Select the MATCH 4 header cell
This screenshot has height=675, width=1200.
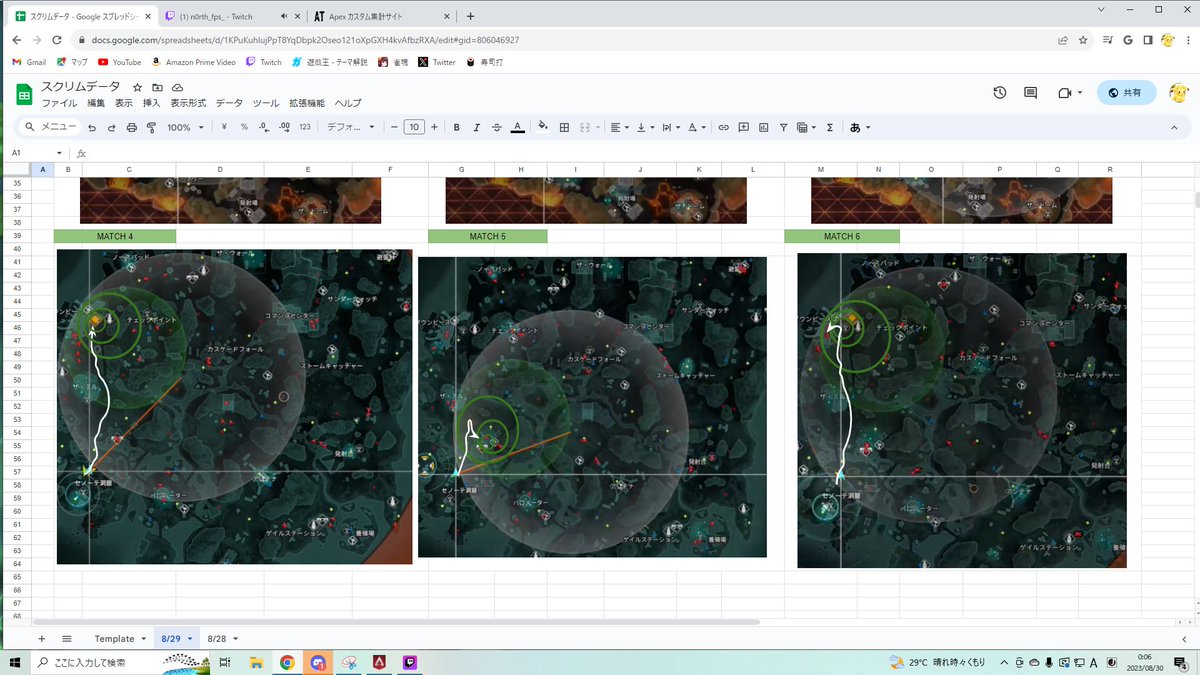115,236
